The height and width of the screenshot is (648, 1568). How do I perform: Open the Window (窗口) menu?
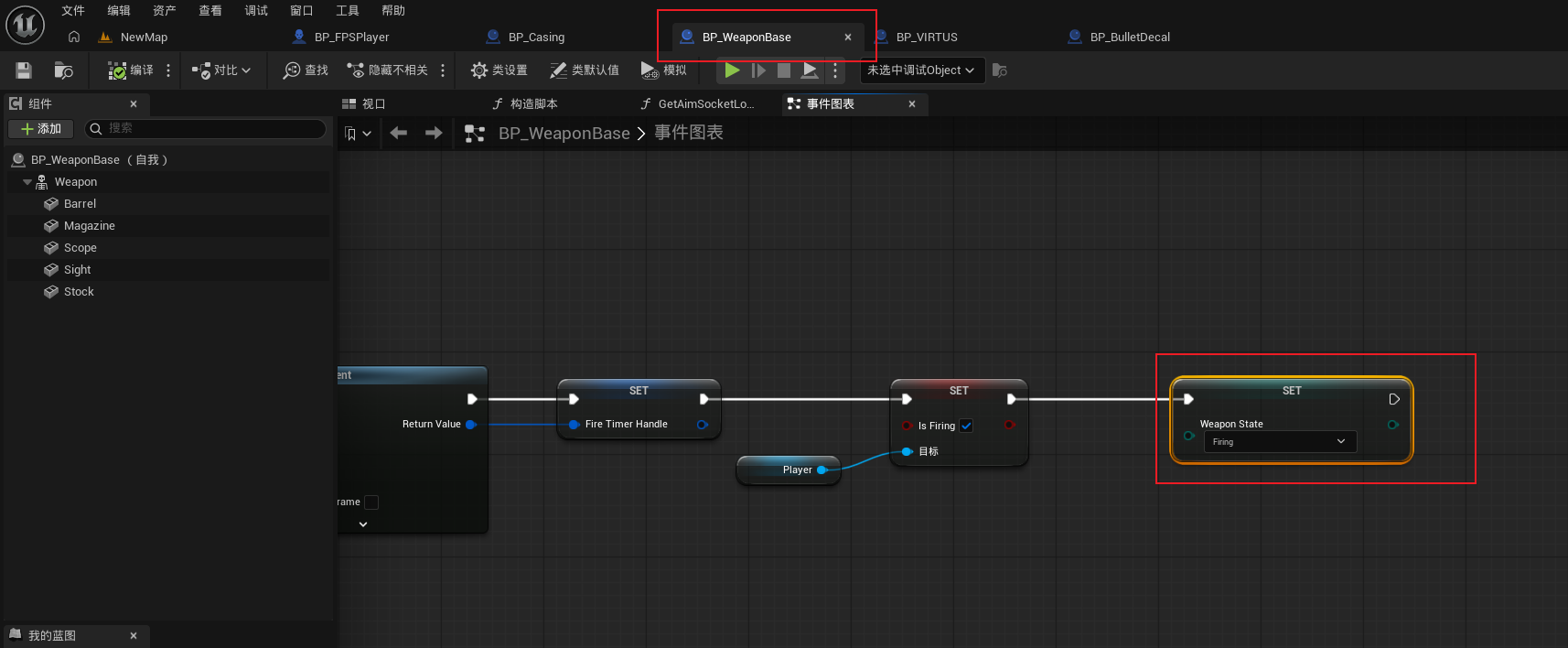(302, 11)
